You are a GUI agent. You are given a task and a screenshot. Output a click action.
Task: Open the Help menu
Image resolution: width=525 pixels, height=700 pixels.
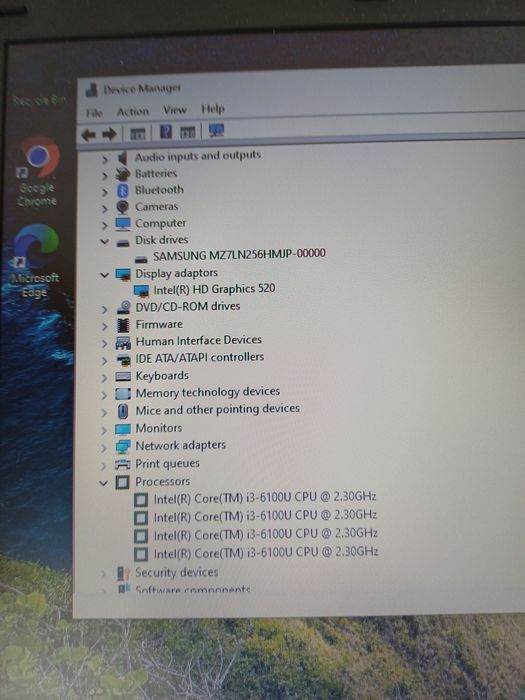(213, 108)
